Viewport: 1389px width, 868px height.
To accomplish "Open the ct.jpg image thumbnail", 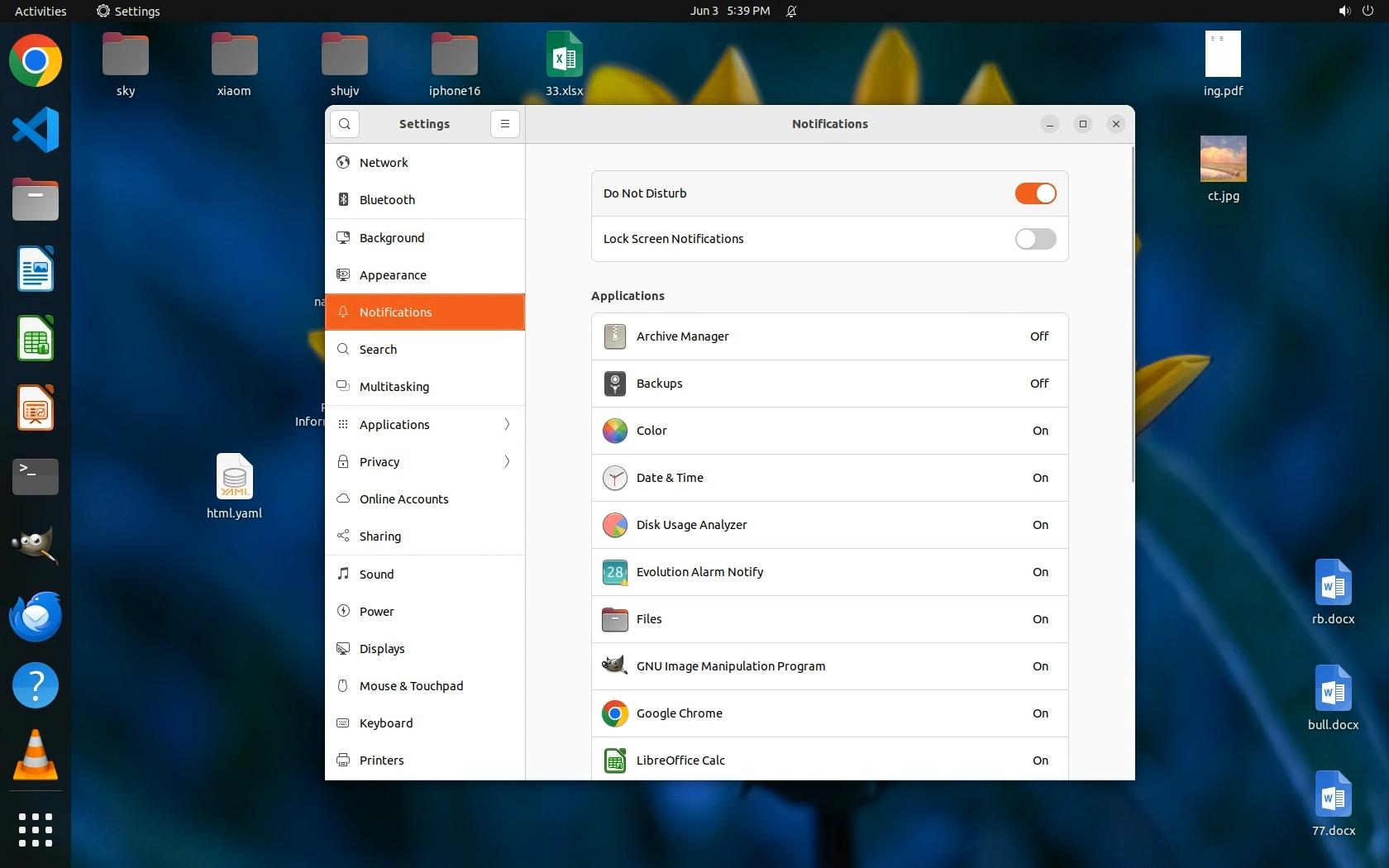I will click(1223, 159).
